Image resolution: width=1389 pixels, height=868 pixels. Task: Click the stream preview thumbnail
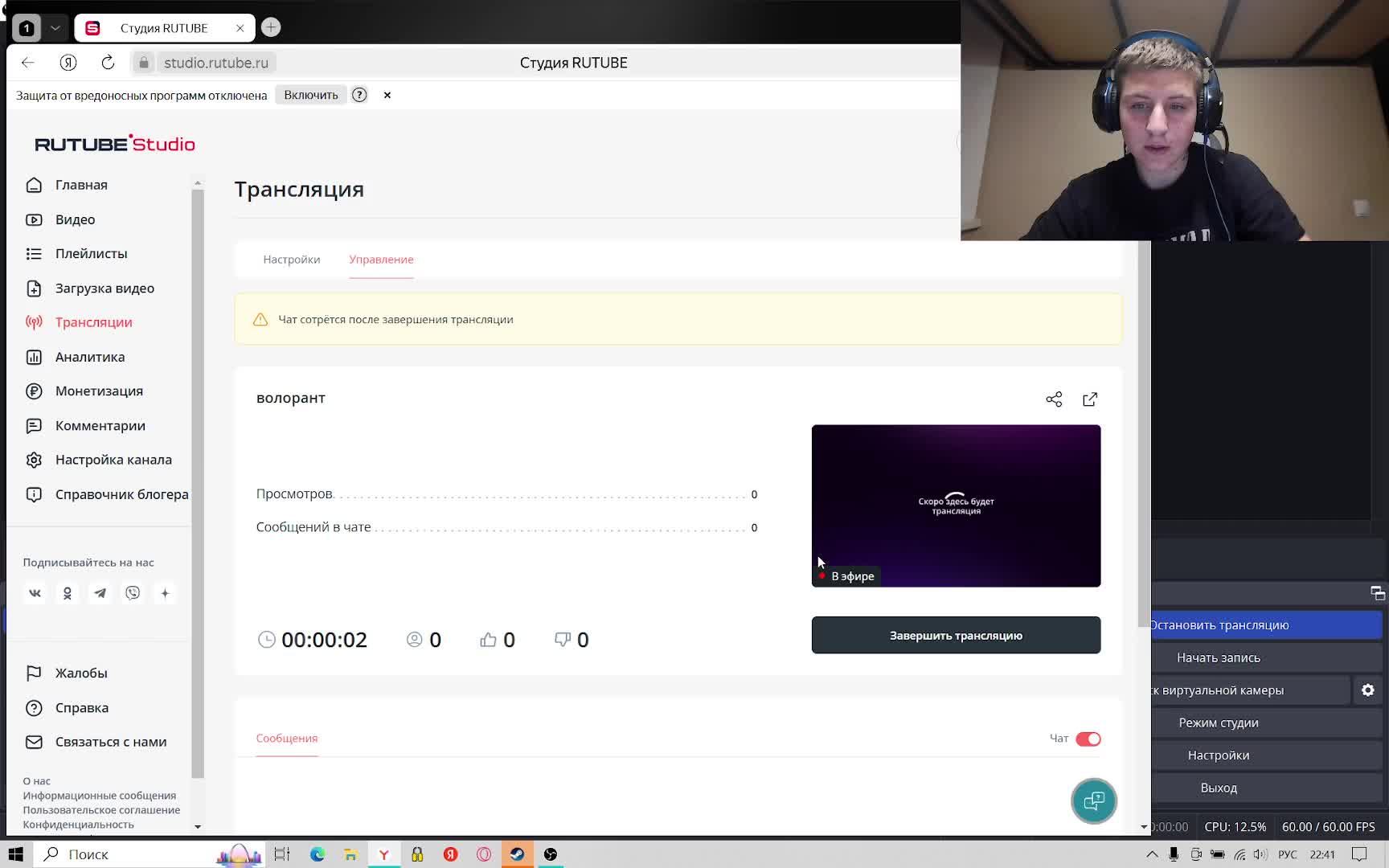tap(956, 506)
